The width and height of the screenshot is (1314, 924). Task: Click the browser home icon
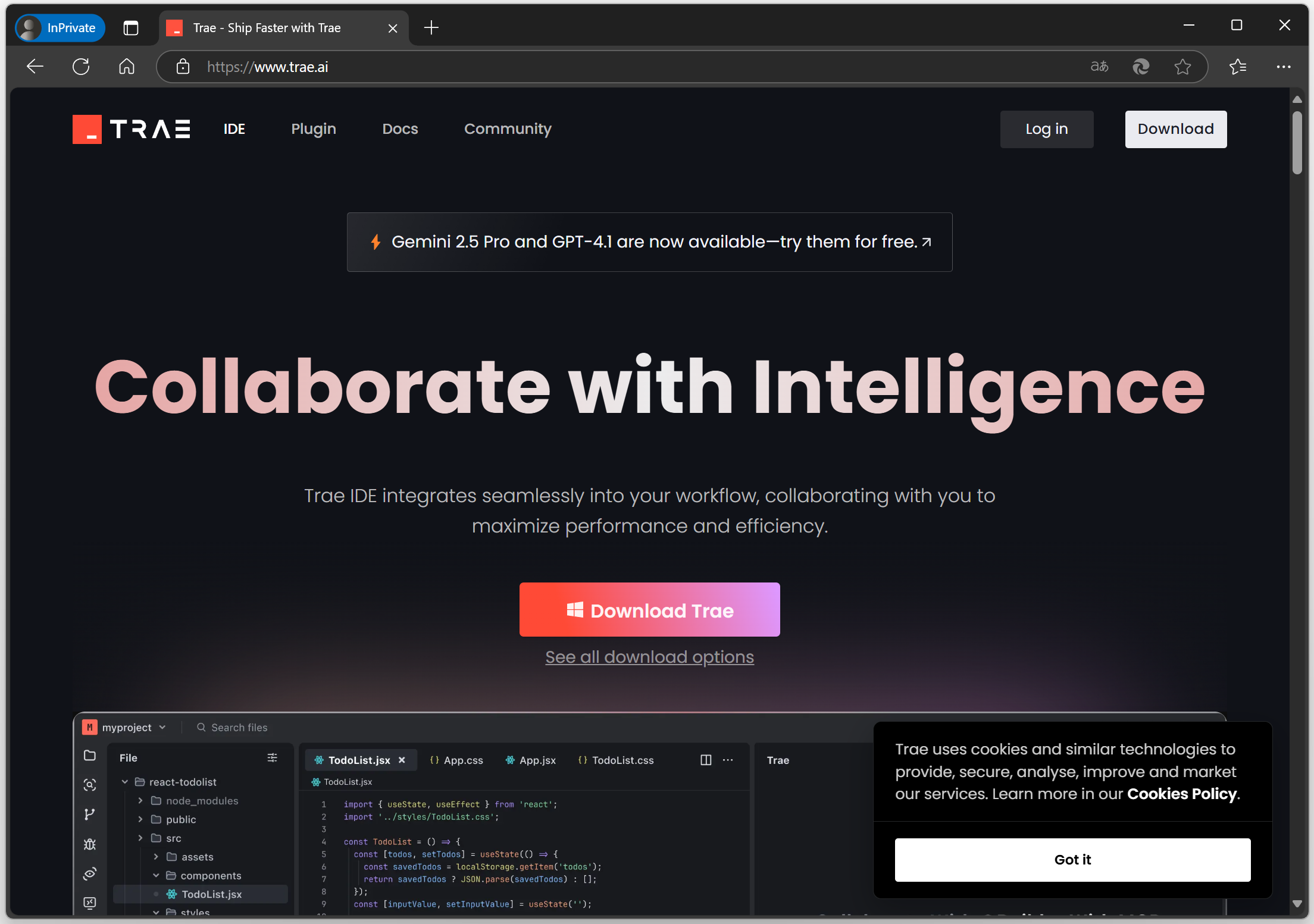point(127,67)
